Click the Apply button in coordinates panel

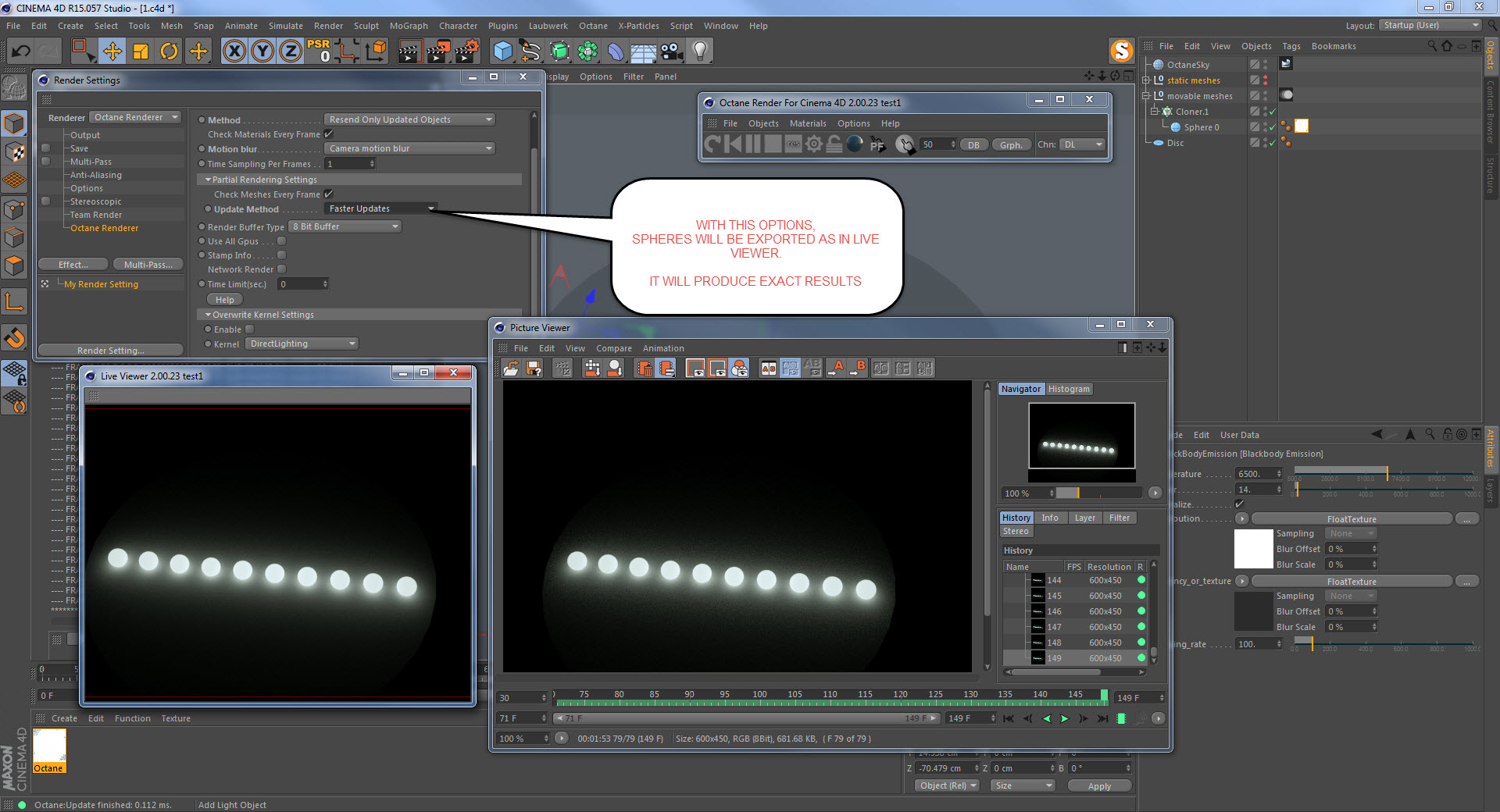pos(1099,786)
